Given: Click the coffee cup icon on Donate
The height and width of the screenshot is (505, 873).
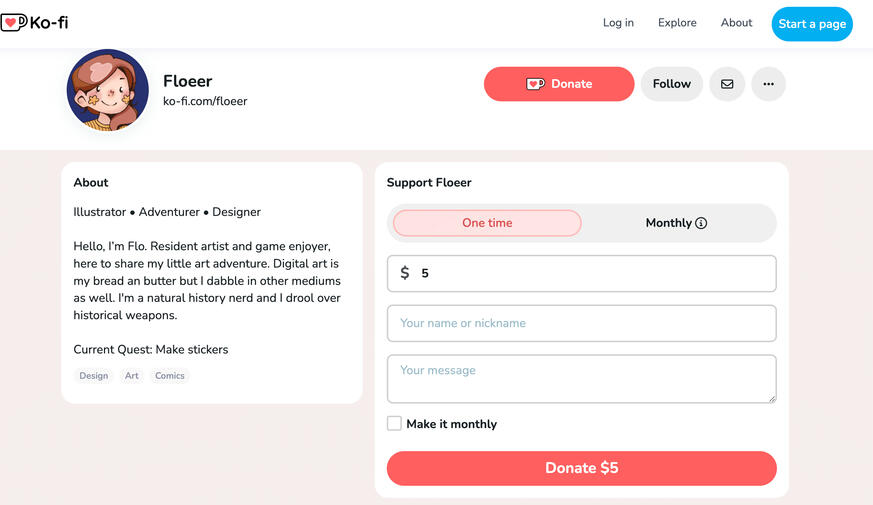Looking at the screenshot, I should coord(535,84).
